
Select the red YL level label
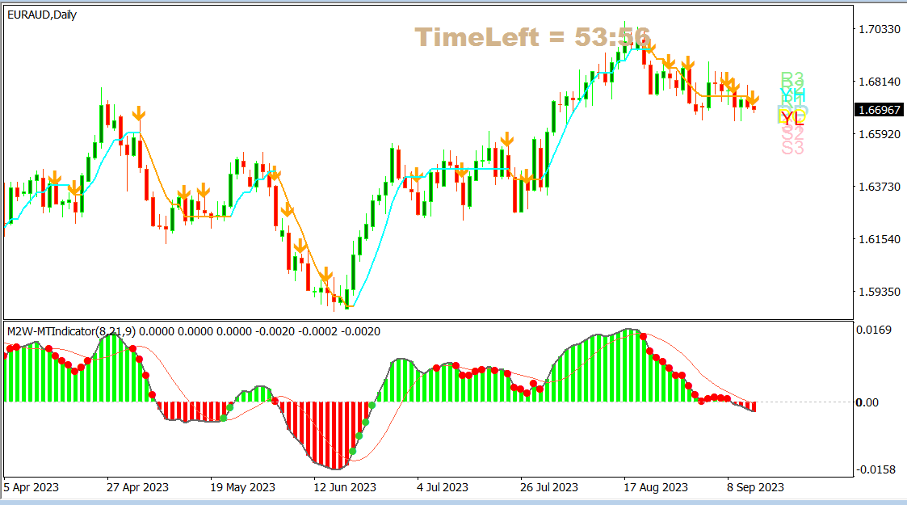point(793,118)
